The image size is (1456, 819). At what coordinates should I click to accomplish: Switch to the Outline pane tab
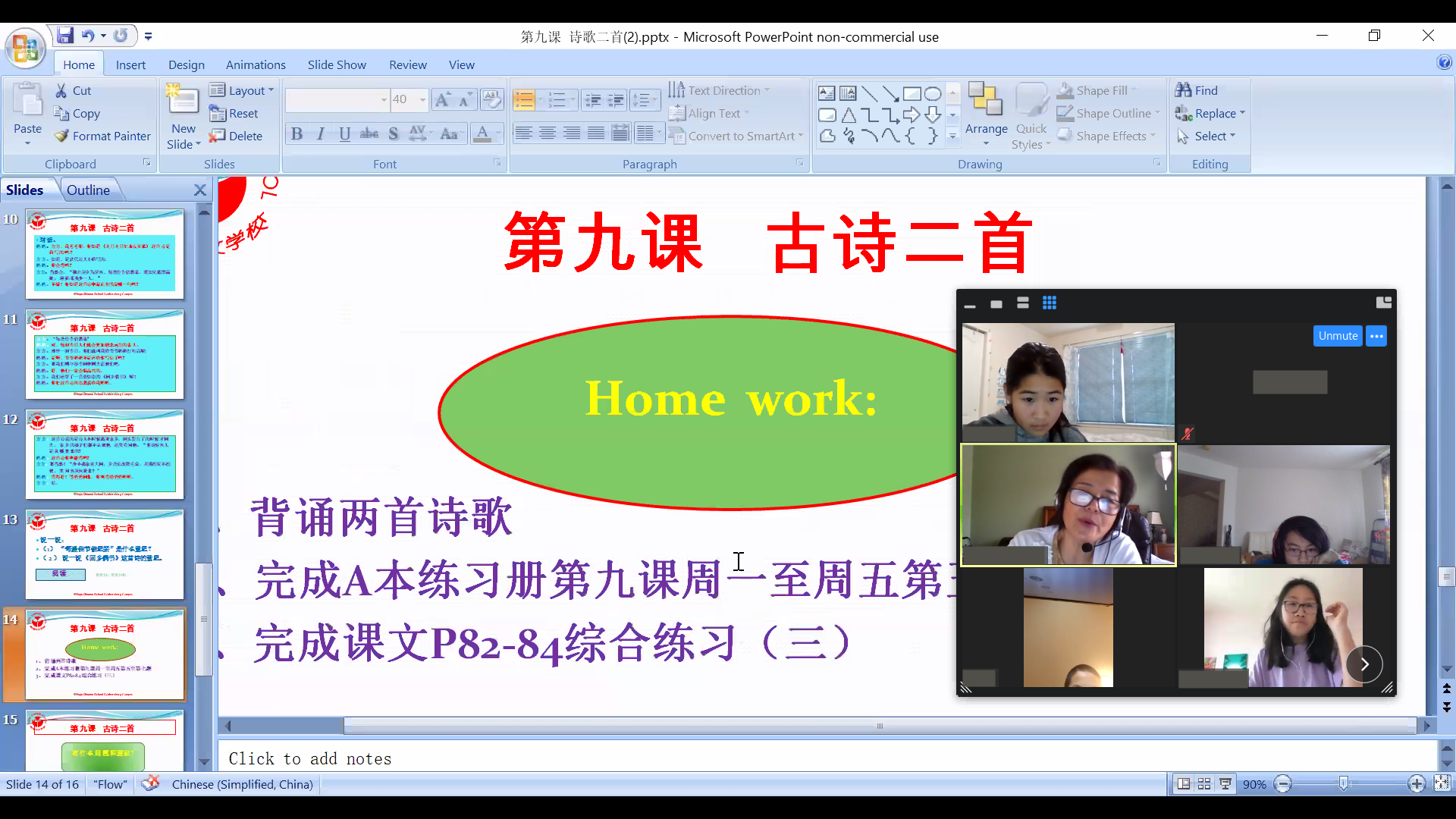point(88,190)
